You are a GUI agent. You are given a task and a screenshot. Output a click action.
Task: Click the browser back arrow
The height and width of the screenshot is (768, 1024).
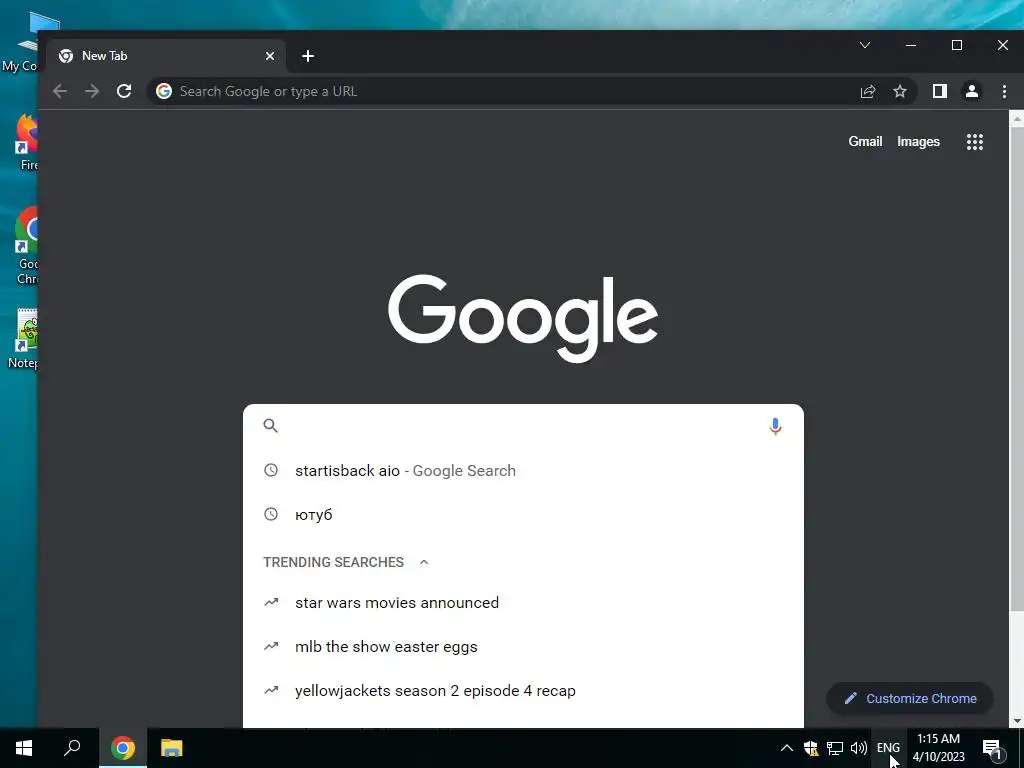click(59, 91)
